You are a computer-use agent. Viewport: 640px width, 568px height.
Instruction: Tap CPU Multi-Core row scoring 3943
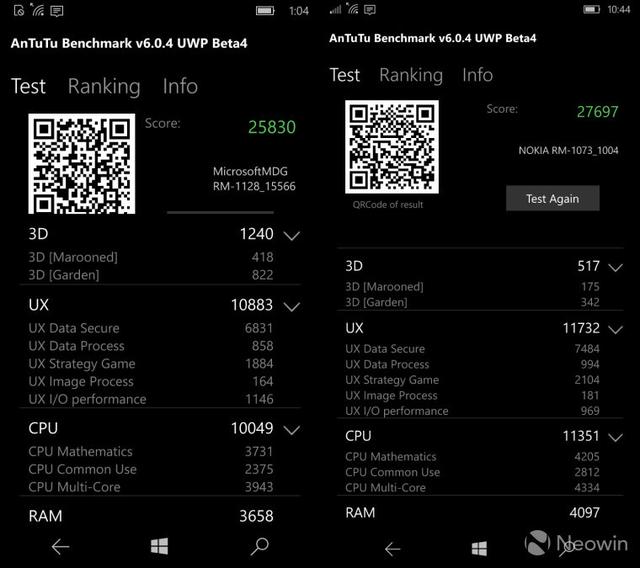coord(151,487)
